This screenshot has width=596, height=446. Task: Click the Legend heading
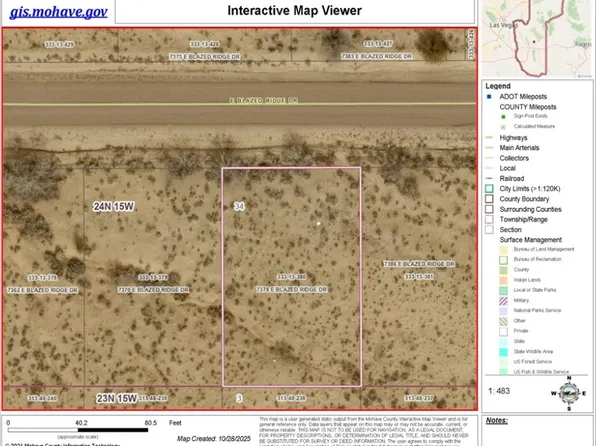pos(498,86)
